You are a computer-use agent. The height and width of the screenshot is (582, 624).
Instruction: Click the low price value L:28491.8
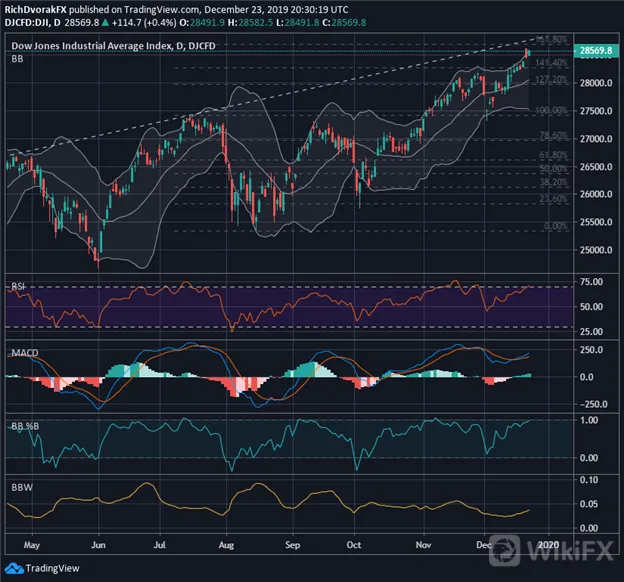298,23
